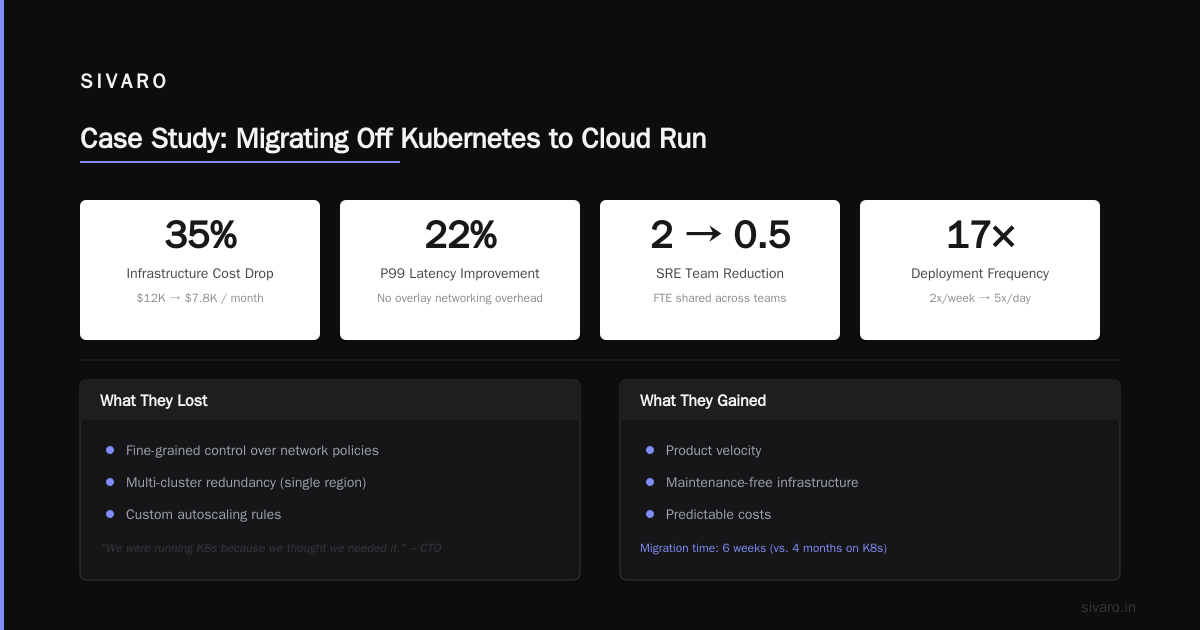Open the sivaro.in footer link
This screenshot has width=1200, height=630.
point(1108,607)
